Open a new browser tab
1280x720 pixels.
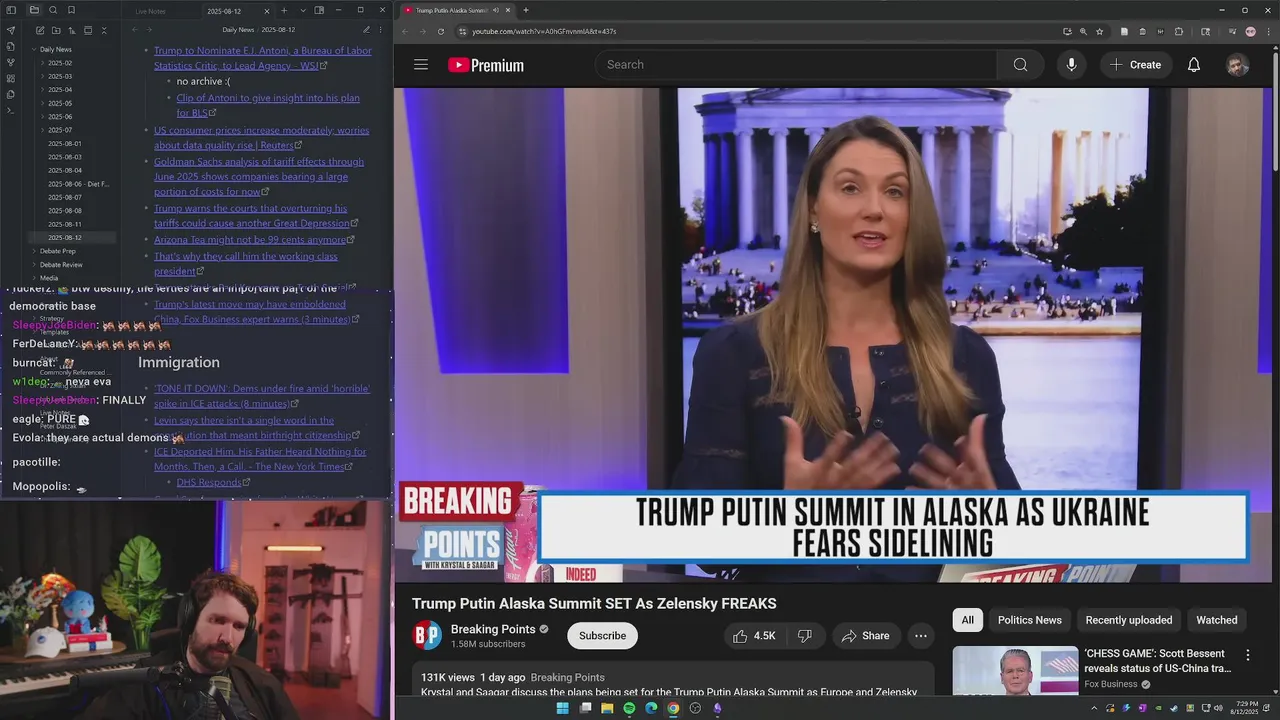(x=526, y=10)
